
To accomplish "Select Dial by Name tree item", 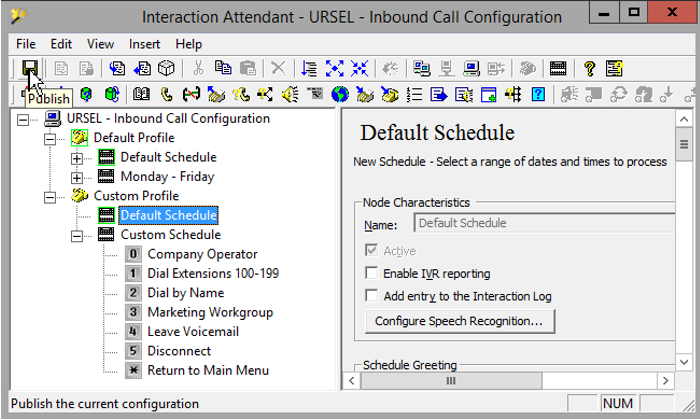I will click(185, 293).
